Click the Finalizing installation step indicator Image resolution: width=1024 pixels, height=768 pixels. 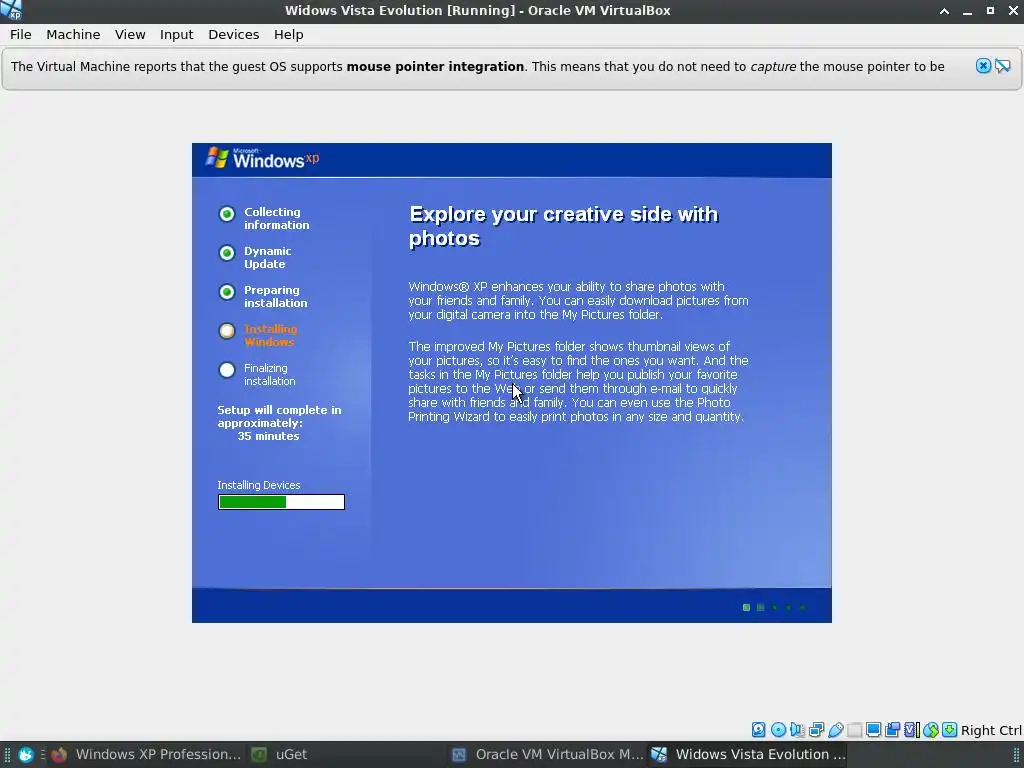point(227,370)
